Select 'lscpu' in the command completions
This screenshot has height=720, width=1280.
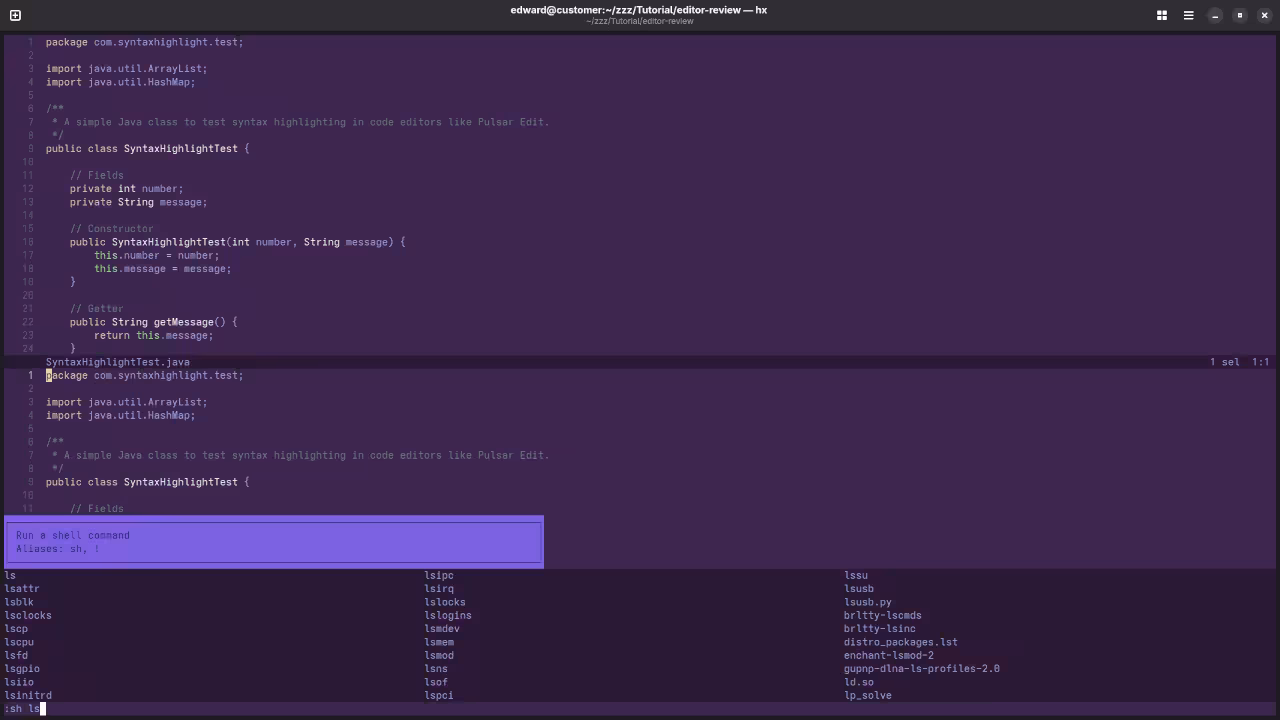19,642
